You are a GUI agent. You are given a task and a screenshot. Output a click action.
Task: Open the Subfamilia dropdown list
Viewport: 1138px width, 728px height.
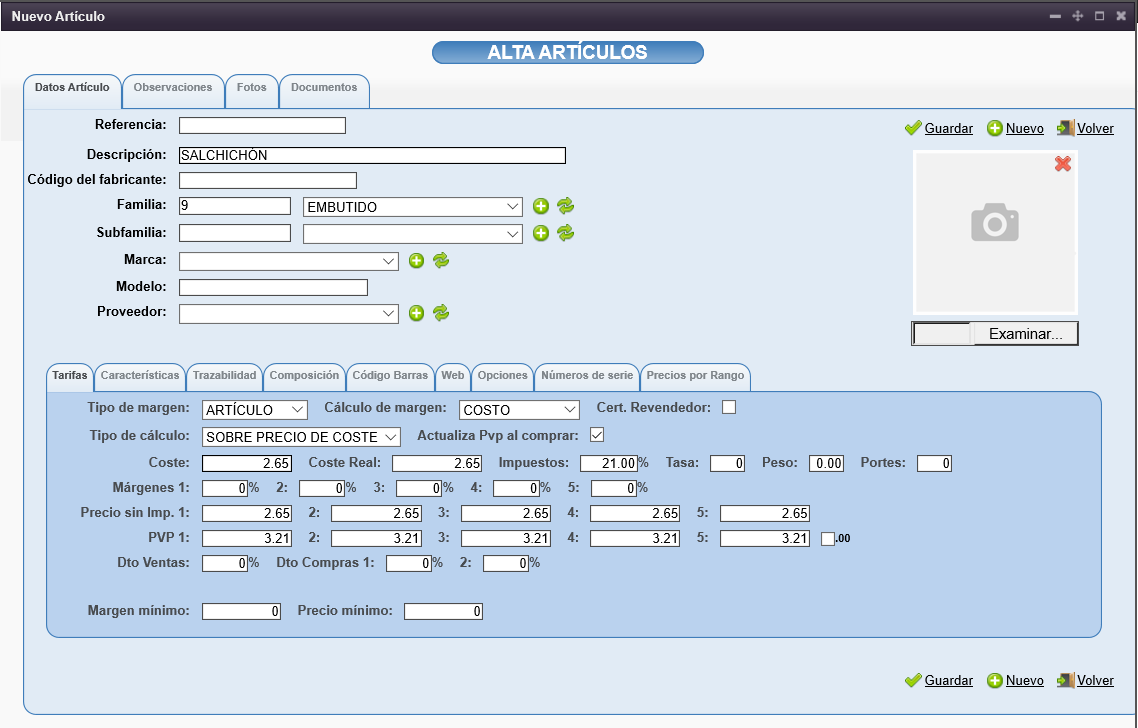412,234
